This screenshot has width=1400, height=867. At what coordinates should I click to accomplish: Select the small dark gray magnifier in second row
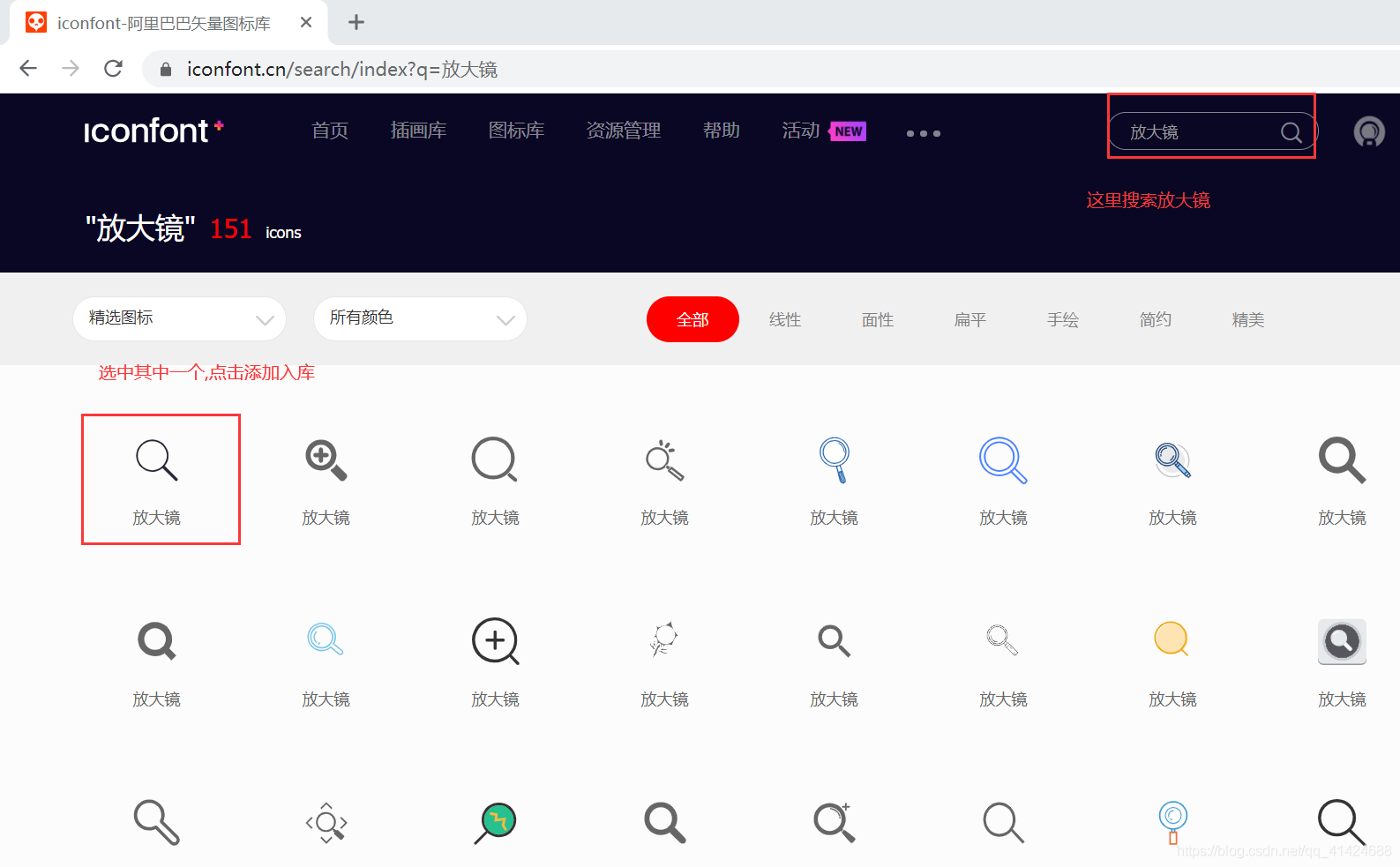[x=834, y=641]
